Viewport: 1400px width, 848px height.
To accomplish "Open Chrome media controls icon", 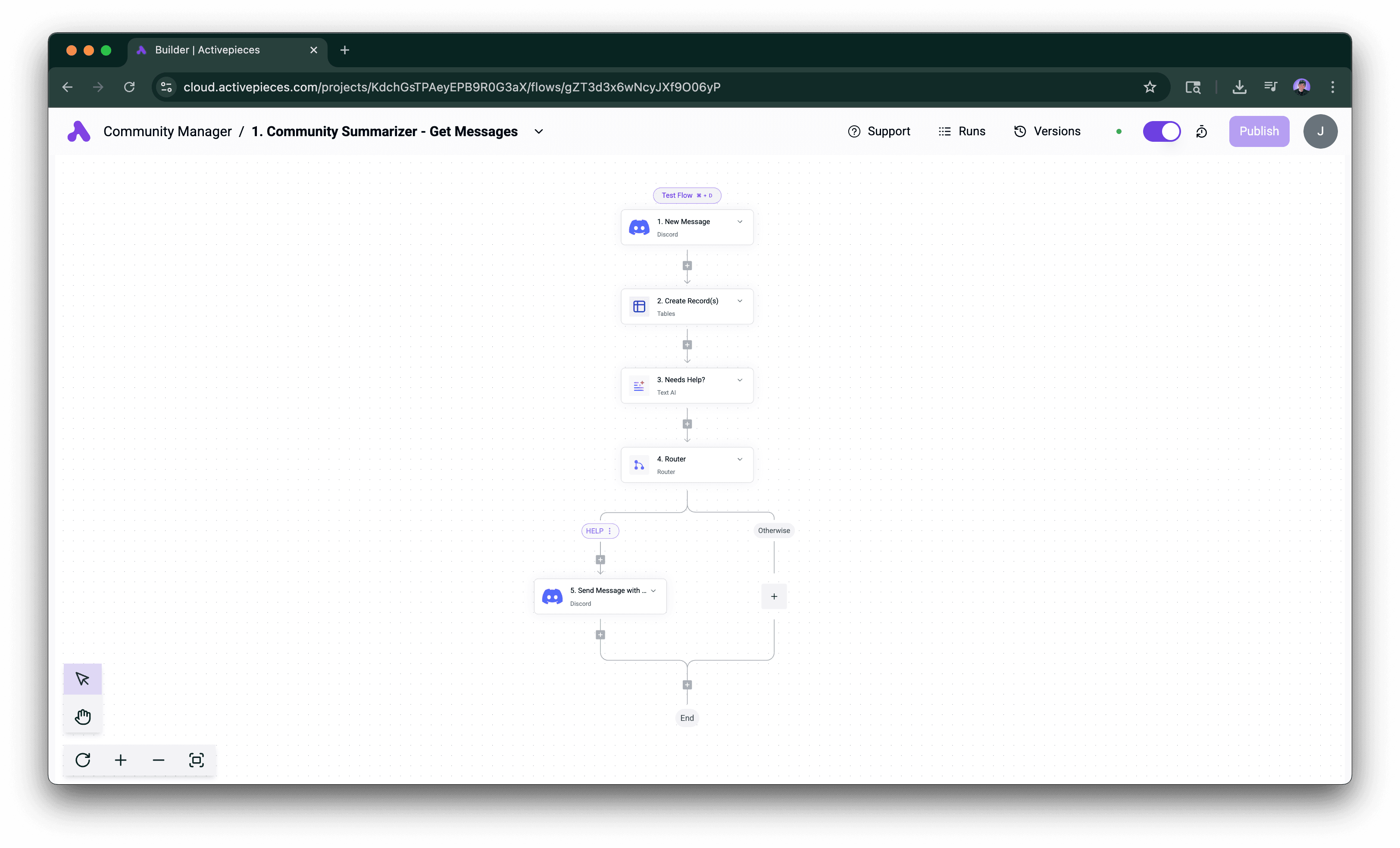I will click(1270, 87).
